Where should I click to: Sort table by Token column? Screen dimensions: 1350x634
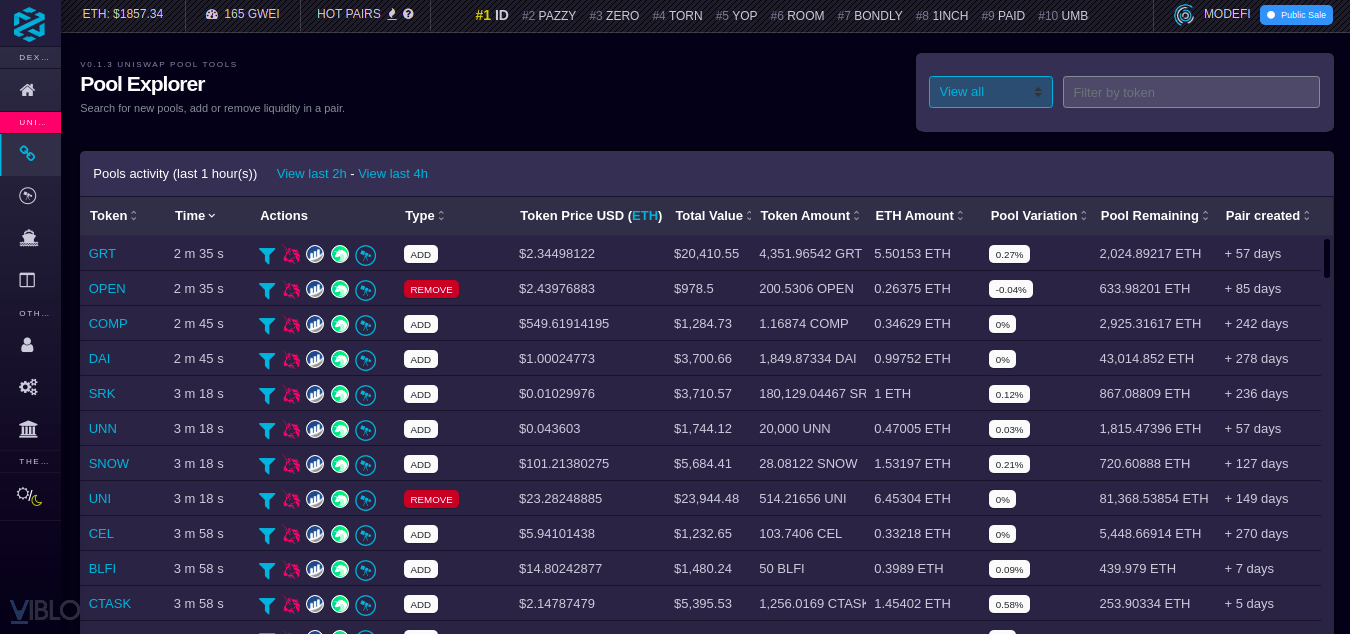(113, 215)
